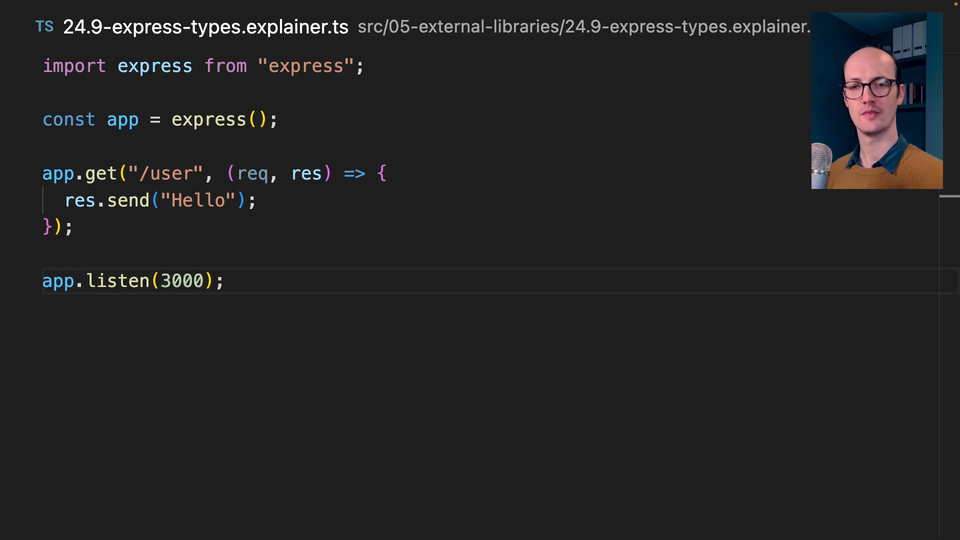
Task: Click the 3000 port number
Action: tap(182, 282)
